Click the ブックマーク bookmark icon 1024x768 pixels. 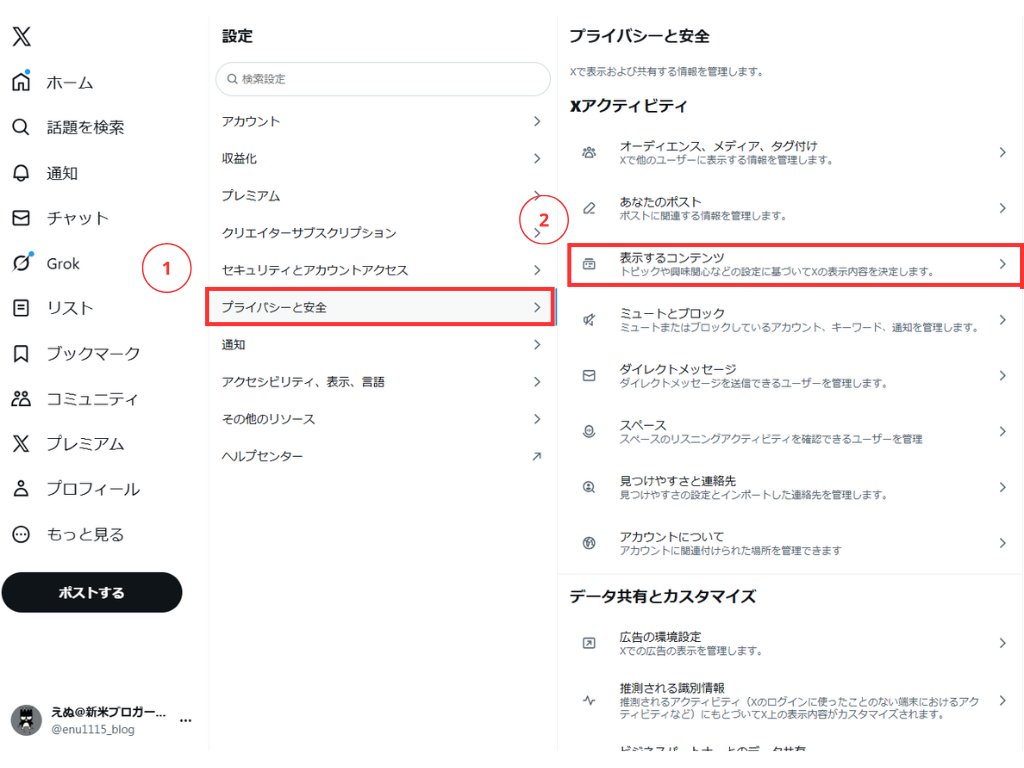click(21, 354)
